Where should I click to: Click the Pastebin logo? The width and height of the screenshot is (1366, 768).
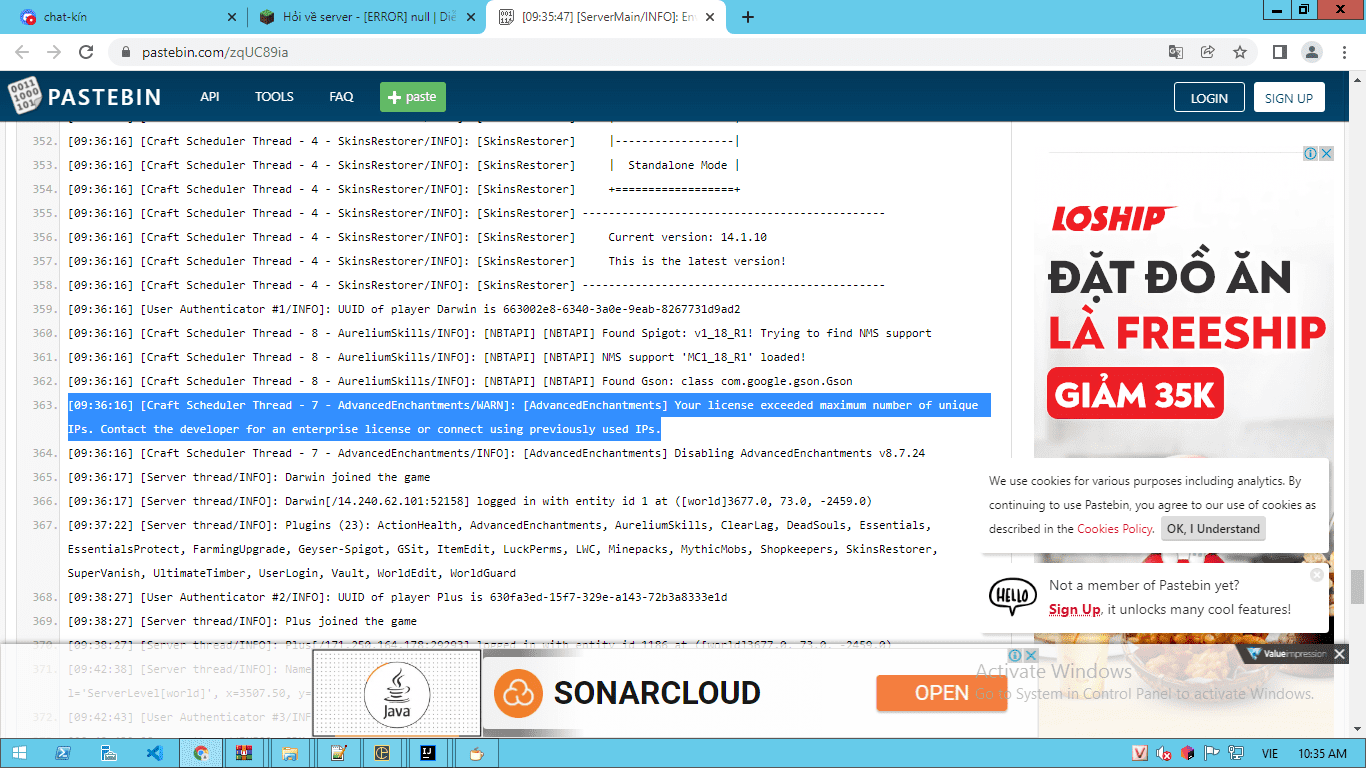coord(85,97)
